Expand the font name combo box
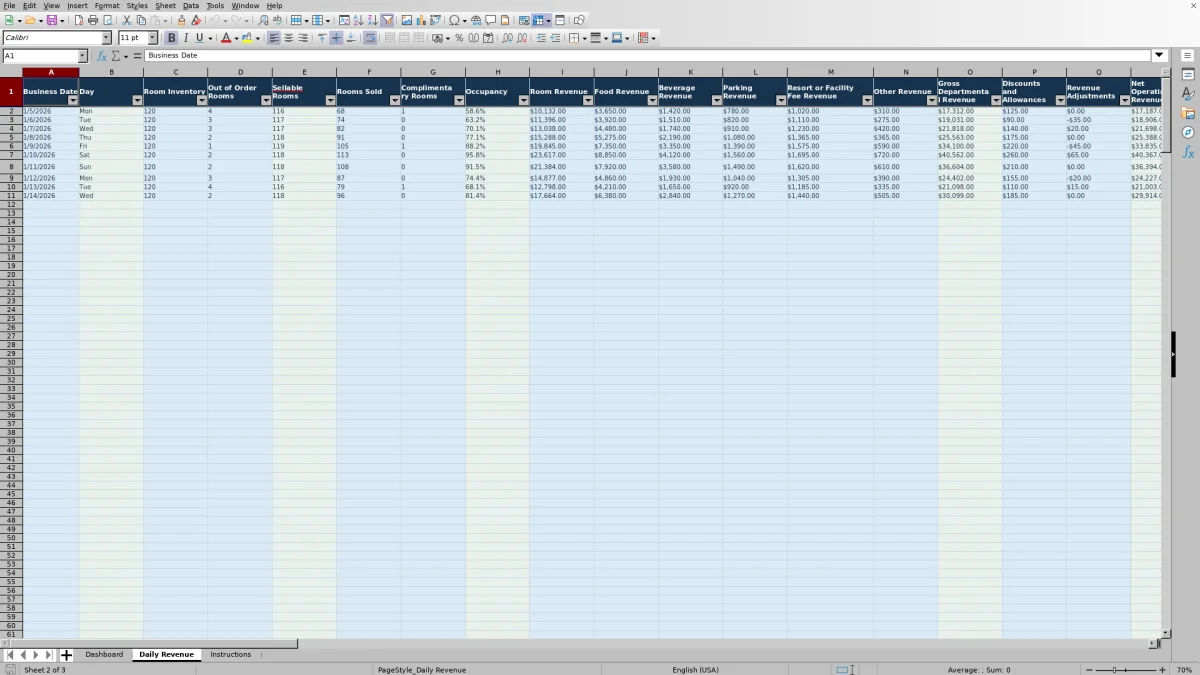 [x=106, y=38]
